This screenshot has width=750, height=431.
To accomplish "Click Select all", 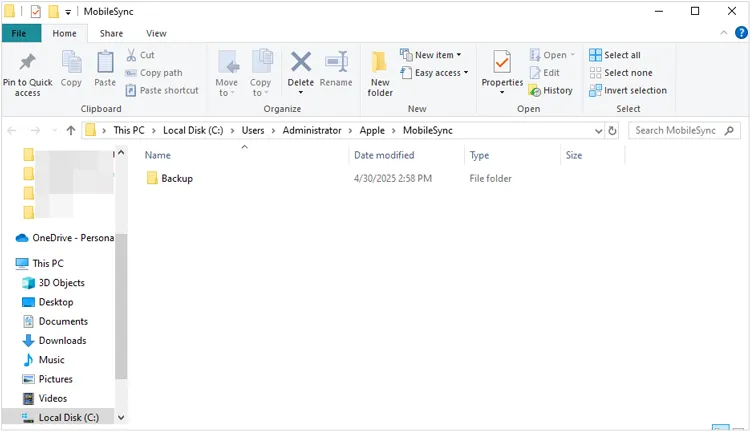I will [615, 55].
